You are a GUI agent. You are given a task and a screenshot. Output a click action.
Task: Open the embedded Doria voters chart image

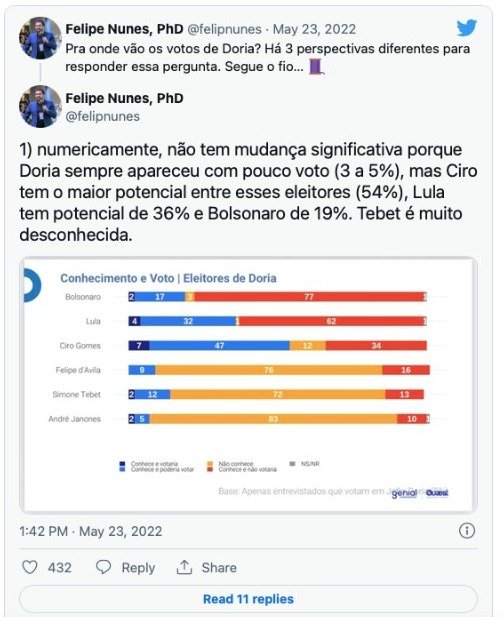coord(248,385)
